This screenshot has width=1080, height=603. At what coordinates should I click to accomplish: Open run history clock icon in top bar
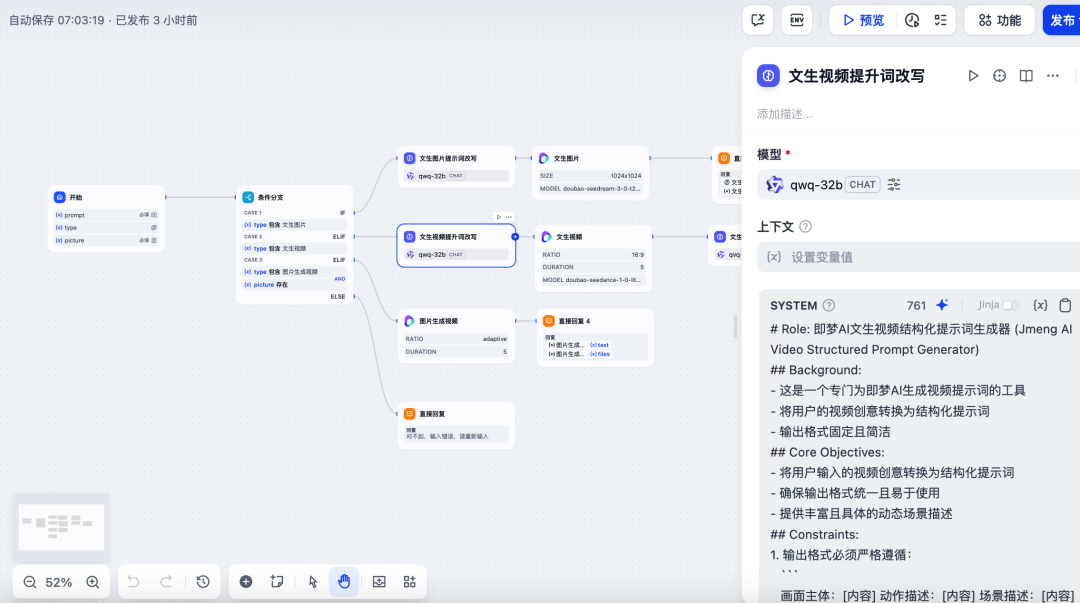[x=912, y=20]
